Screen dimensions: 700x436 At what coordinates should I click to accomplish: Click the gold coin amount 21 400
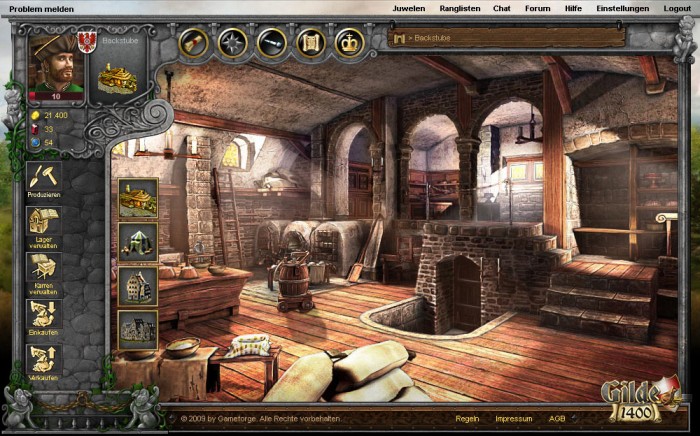[x=56, y=115]
